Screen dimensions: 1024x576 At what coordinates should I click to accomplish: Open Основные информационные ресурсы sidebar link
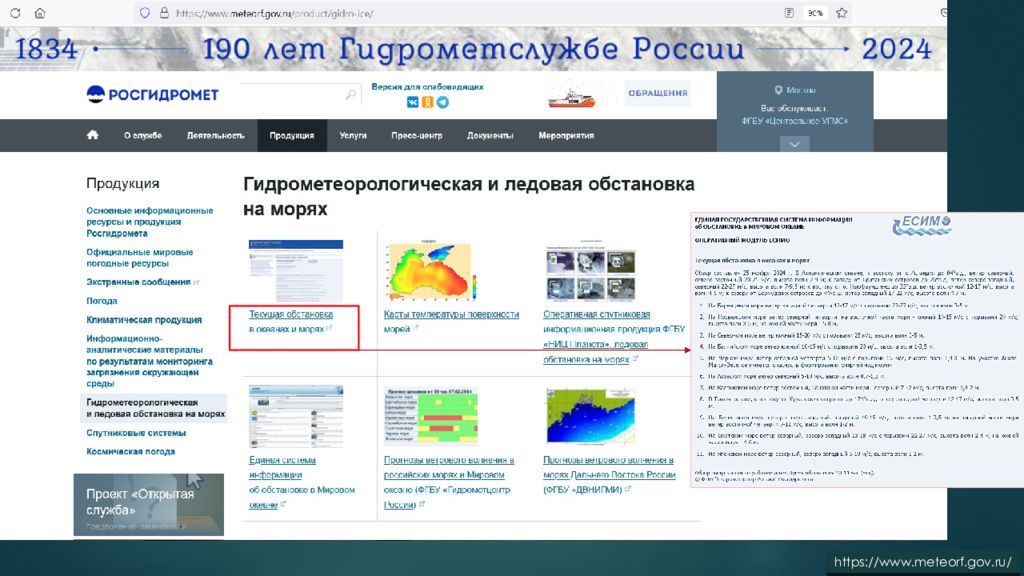click(150, 222)
